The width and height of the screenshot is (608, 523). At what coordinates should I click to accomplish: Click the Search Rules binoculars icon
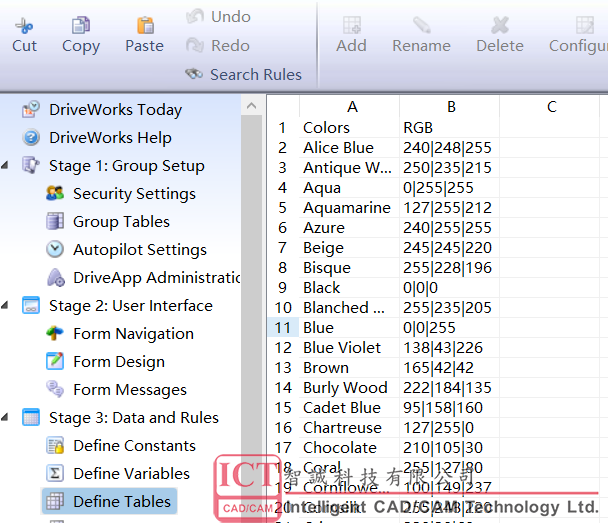tap(194, 74)
